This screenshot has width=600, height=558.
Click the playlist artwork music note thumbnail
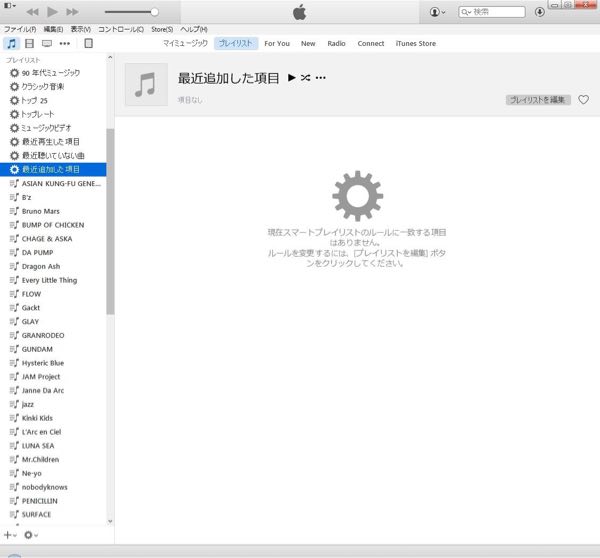pyautogui.click(x=146, y=85)
